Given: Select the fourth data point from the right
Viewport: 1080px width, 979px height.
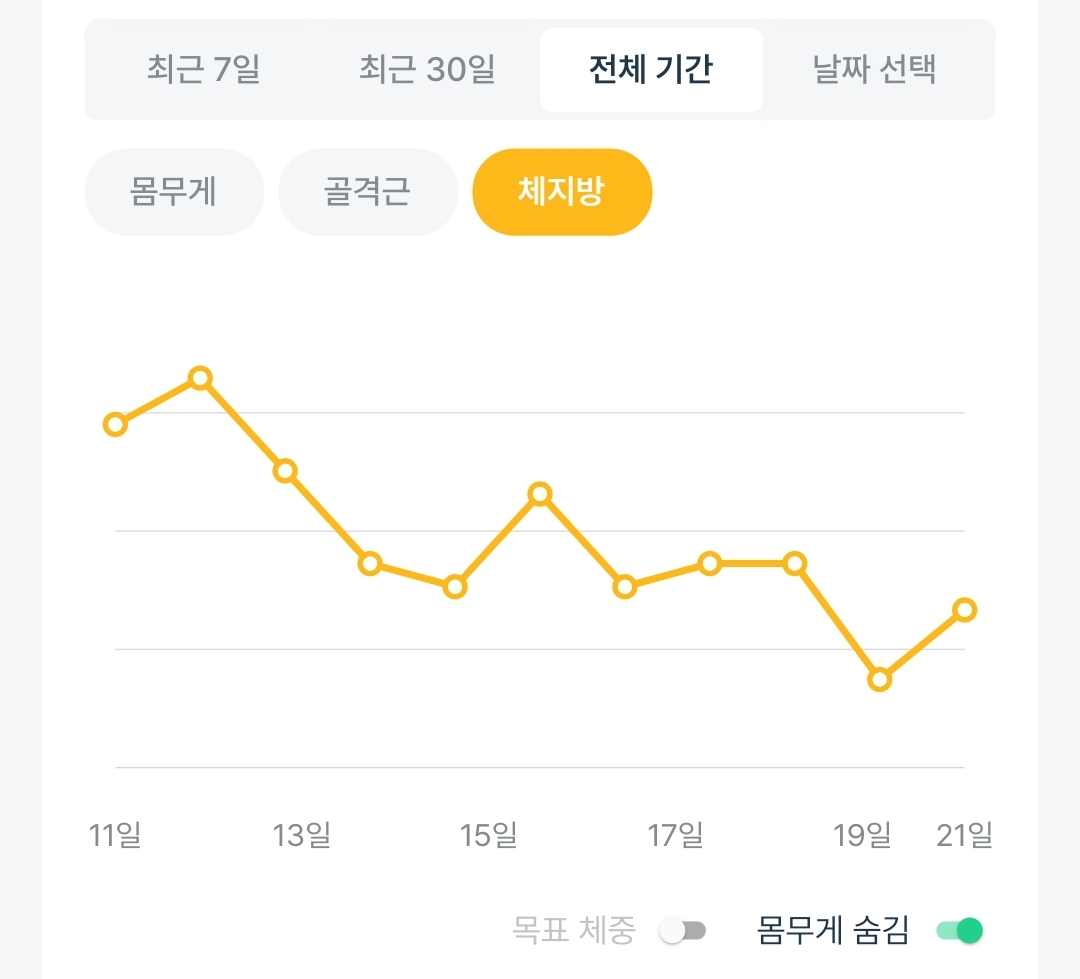Looking at the screenshot, I should [710, 563].
